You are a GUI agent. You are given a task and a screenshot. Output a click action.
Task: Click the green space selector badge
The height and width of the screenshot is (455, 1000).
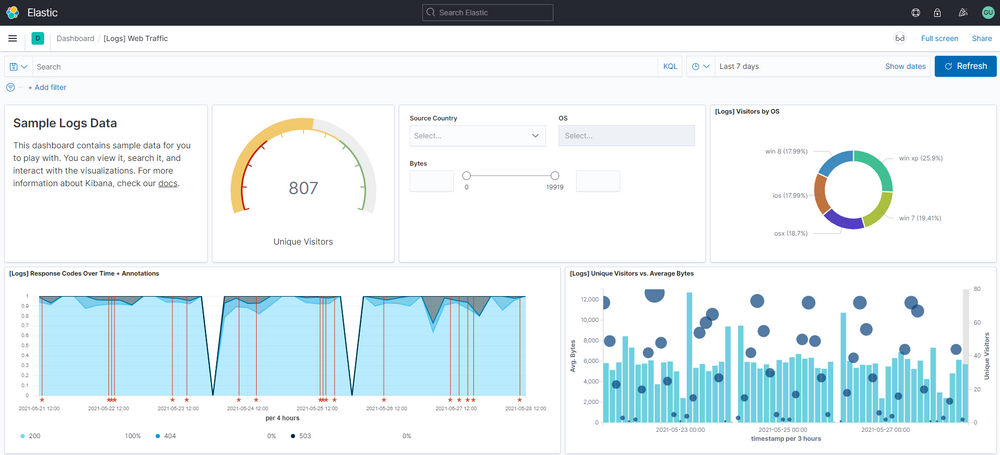click(x=38, y=38)
